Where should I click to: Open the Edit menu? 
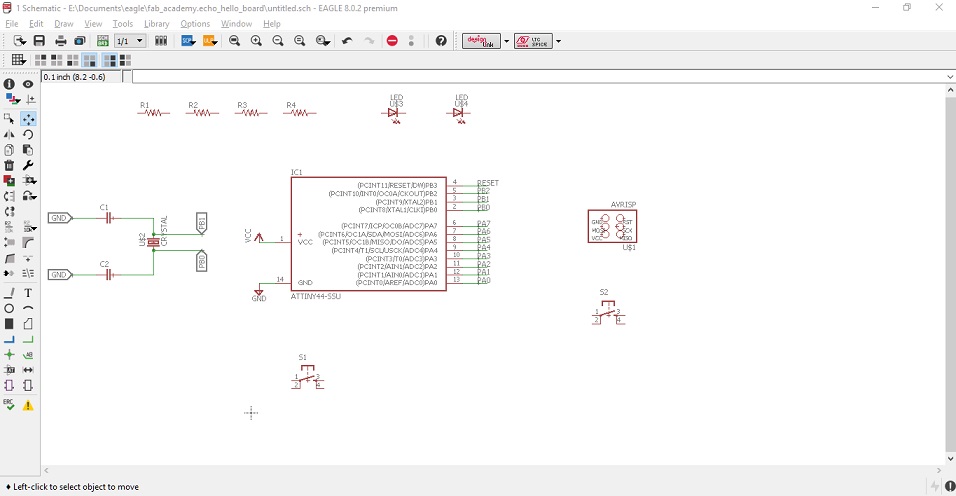(x=36, y=24)
